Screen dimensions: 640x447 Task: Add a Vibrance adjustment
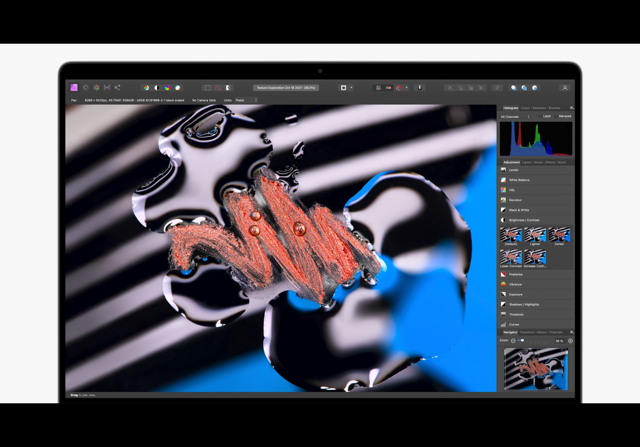(x=536, y=285)
